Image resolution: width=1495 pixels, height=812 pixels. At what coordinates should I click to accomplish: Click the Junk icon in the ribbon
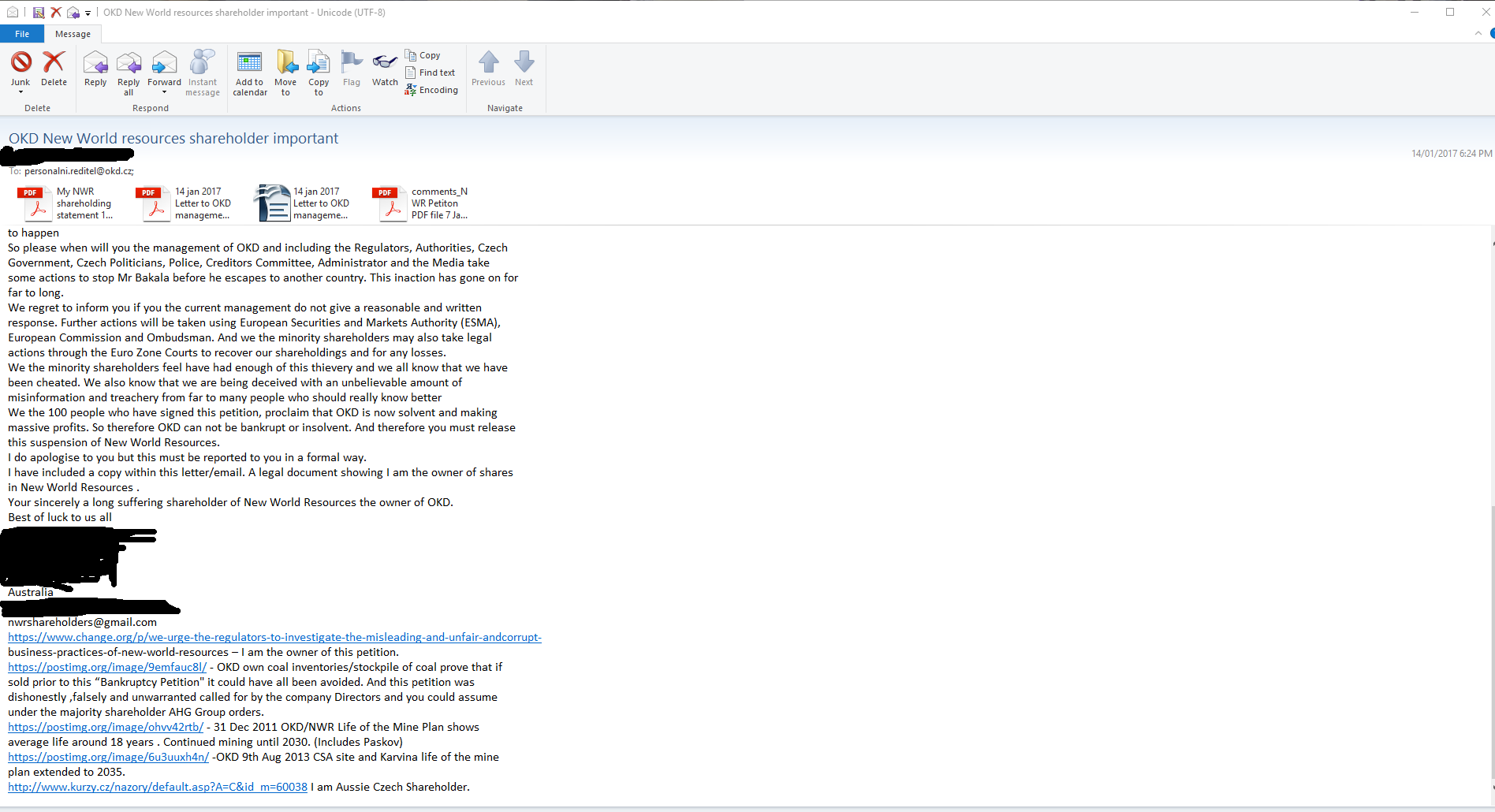click(x=21, y=62)
